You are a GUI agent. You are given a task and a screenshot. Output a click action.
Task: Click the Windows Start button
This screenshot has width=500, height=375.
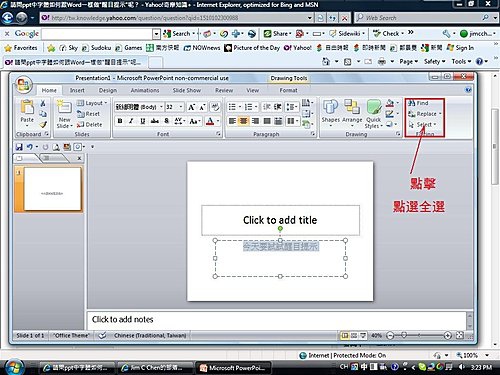(14, 367)
